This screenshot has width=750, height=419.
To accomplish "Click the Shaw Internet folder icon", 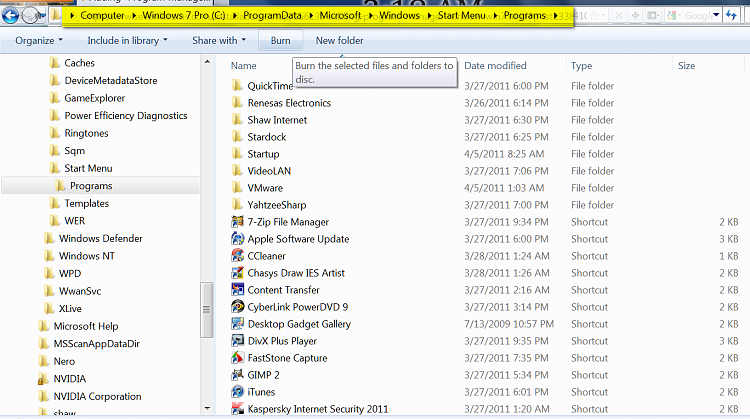I will [x=237, y=120].
